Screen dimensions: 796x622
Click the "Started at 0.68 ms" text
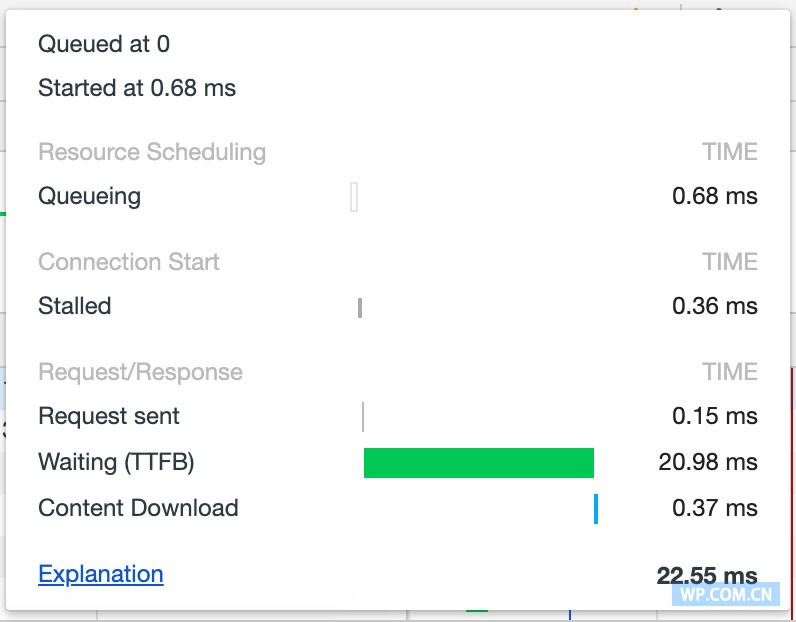tap(137, 88)
